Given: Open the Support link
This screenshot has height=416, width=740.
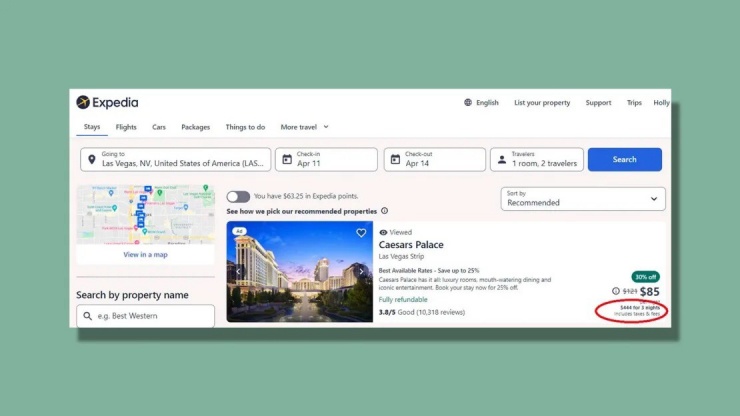Looking at the screenshot, I should 598,102.
